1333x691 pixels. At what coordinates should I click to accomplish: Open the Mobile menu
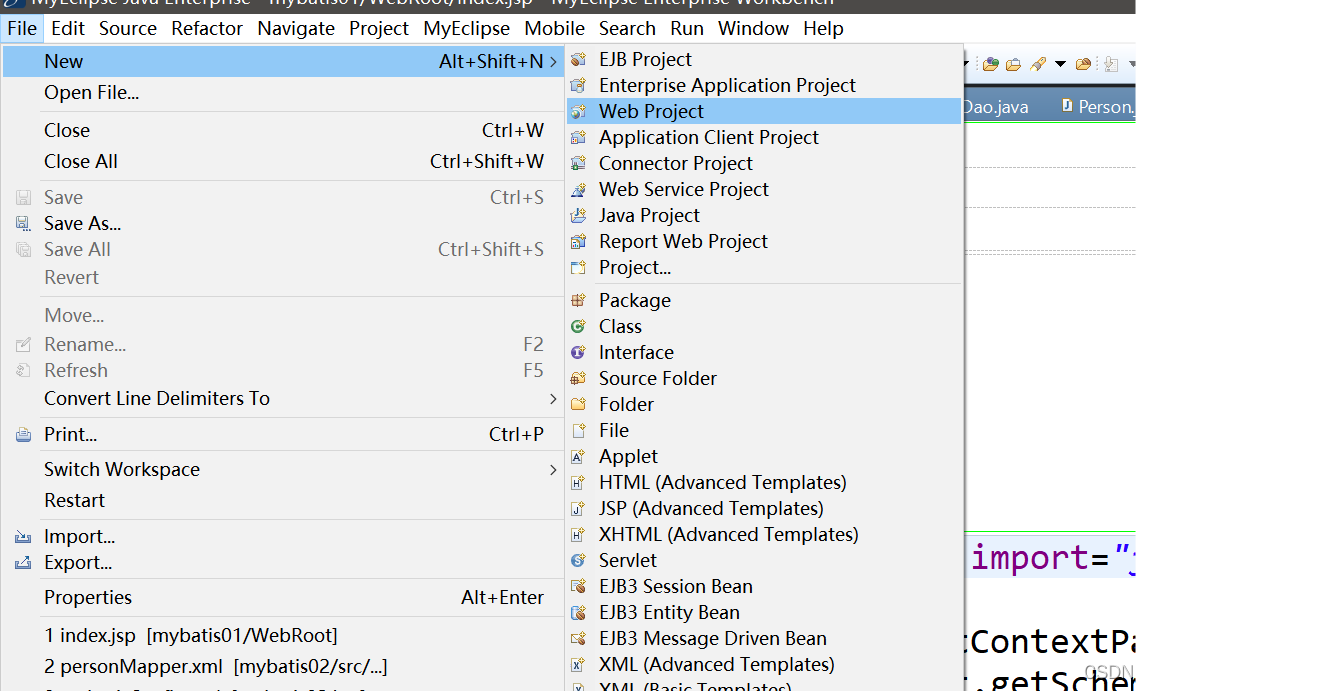click(555, 29)
